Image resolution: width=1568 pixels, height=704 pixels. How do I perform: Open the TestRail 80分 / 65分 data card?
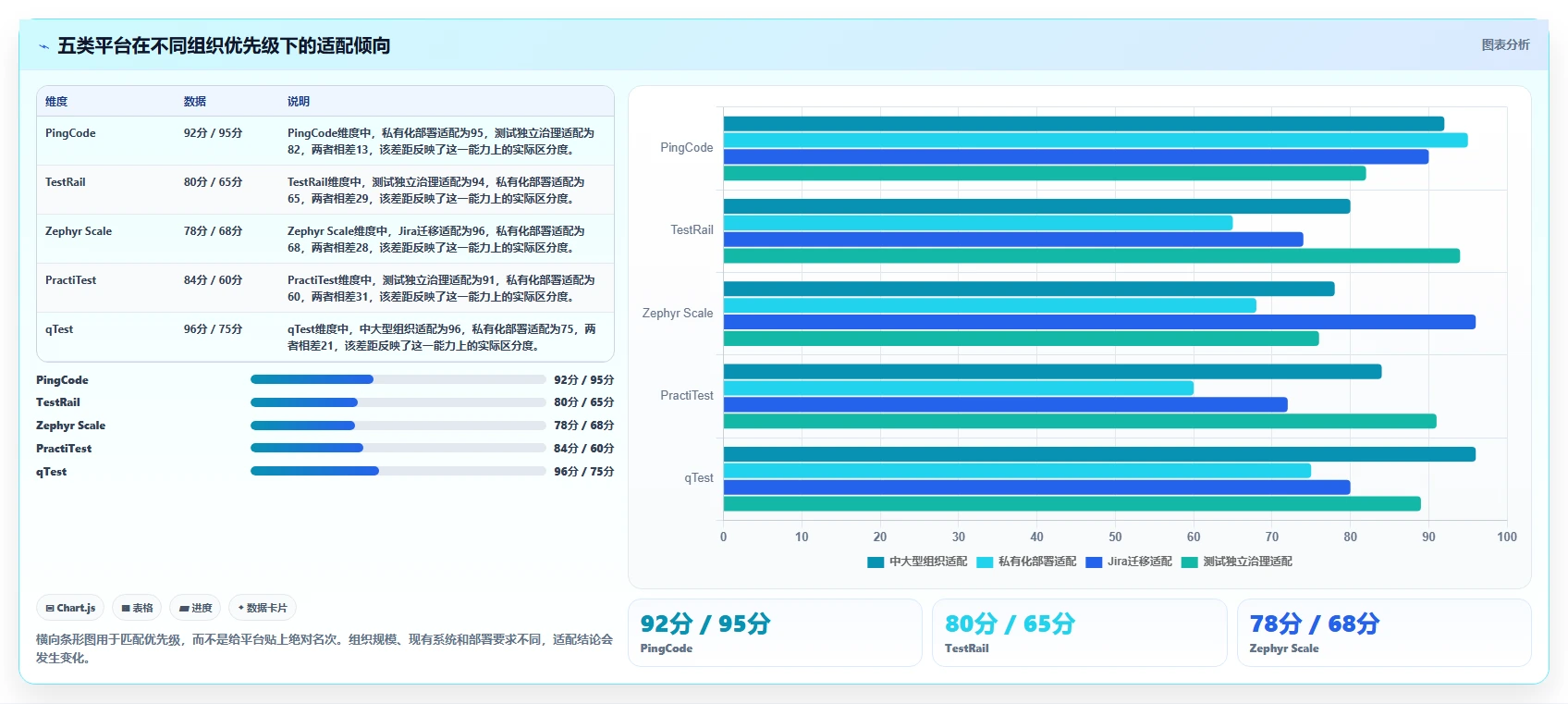(1079, 633)
